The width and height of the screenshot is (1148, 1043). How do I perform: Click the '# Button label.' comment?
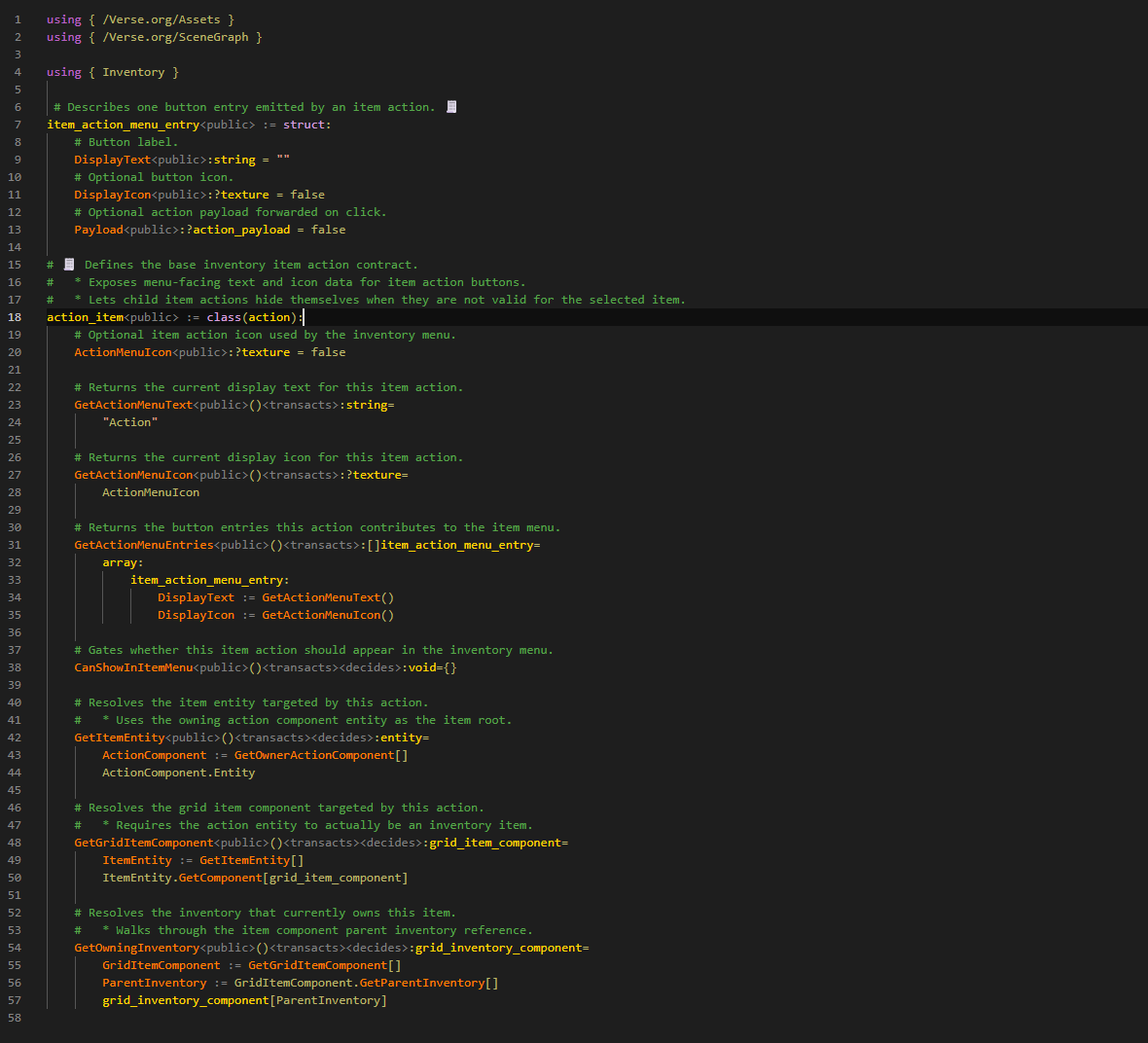coord(126,142)
